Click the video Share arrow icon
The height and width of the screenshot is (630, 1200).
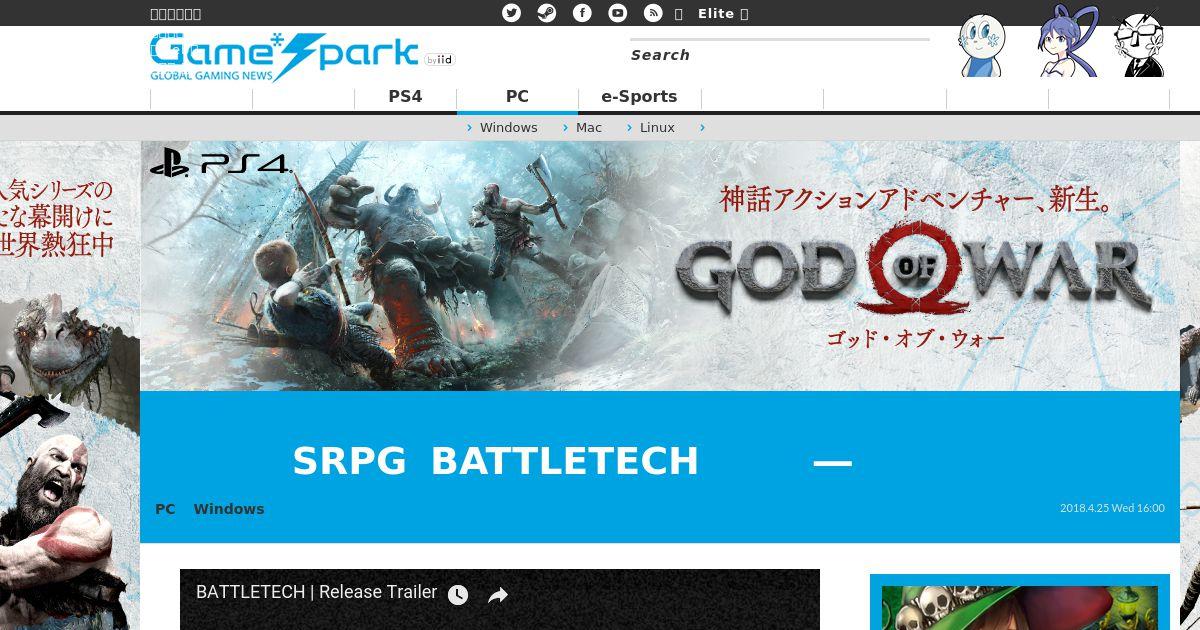[x=498, y=595]
